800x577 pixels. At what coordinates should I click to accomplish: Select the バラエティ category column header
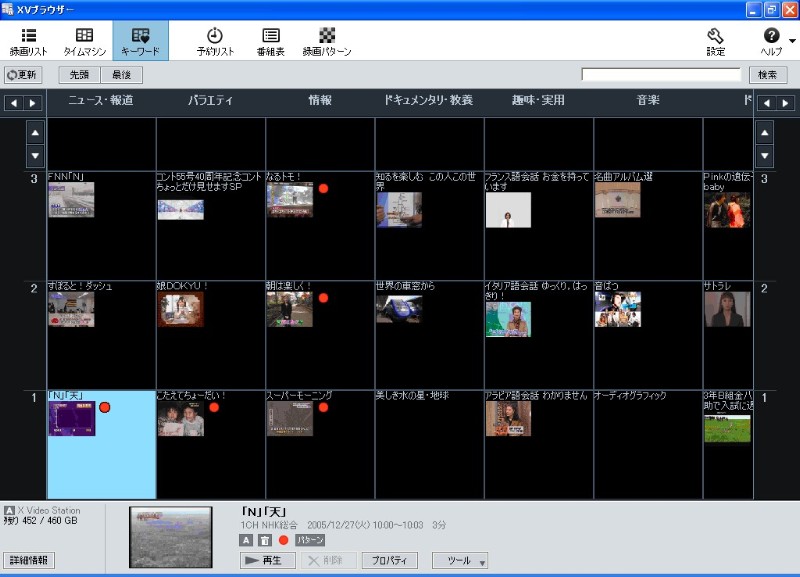tap(211, 101)
